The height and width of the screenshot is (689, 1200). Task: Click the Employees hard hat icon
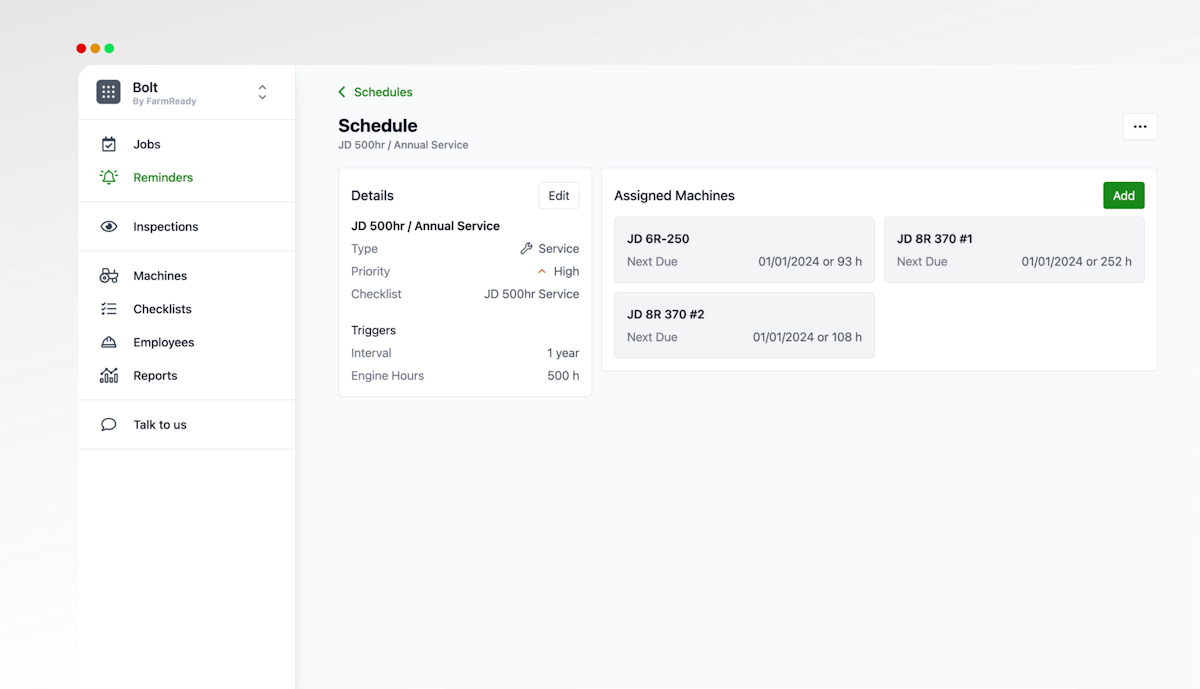pyautogui.click(x=109, y=342)
